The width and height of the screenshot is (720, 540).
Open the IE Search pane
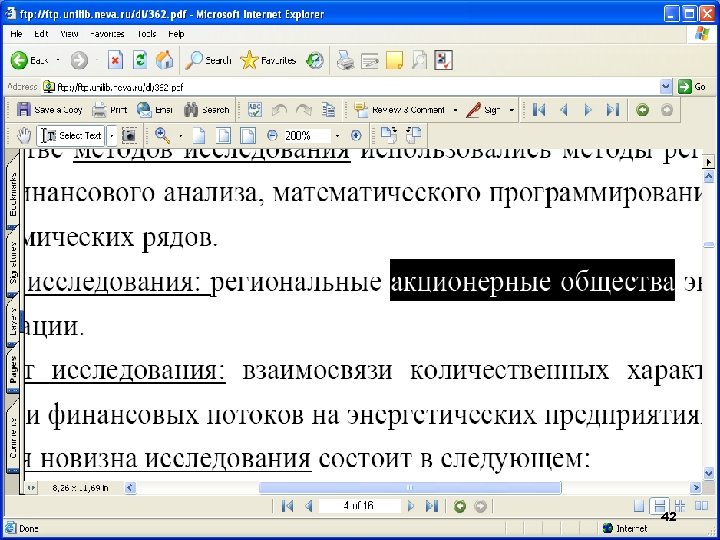(208, 60)
